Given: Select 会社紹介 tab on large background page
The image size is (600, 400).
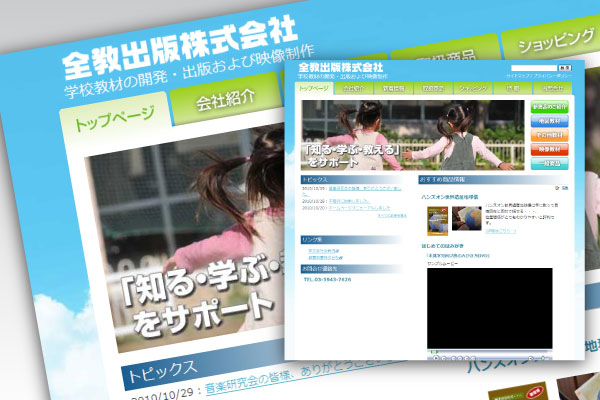Looking at the screenshot, I should pyautogui.click(x=225, y=100).
